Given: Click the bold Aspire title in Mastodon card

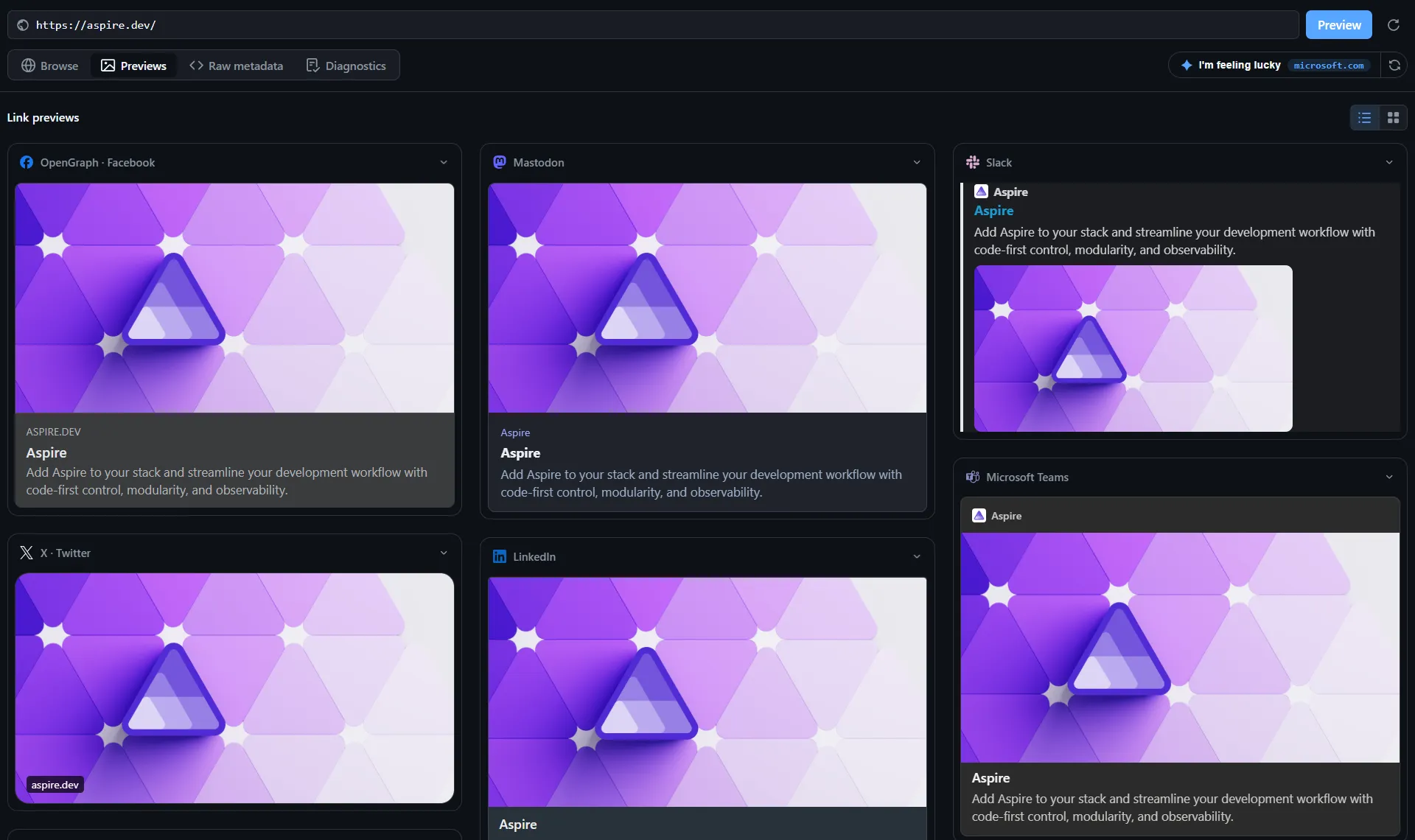Looking at the screenshot, I should tap(520, 453).
